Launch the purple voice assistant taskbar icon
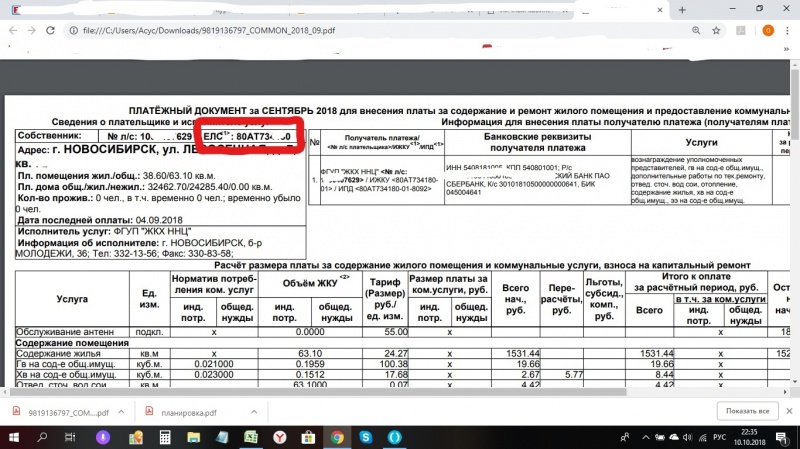This screenshot has height=449, width=800. click(103, 437)
